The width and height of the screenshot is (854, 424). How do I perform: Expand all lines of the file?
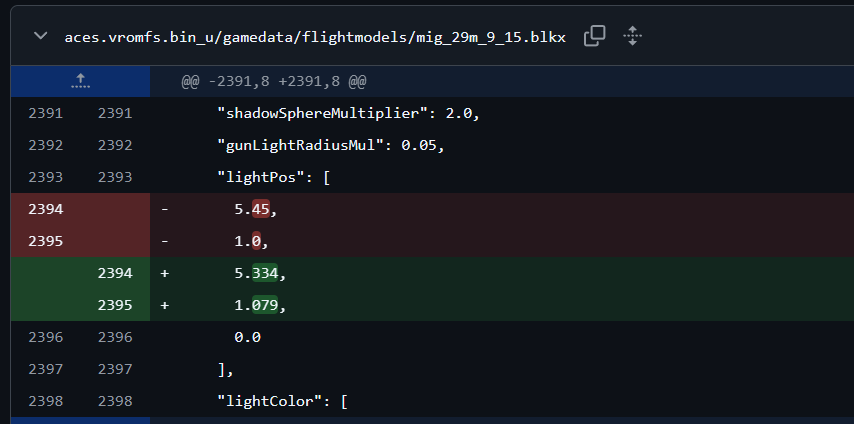point(632,36)
